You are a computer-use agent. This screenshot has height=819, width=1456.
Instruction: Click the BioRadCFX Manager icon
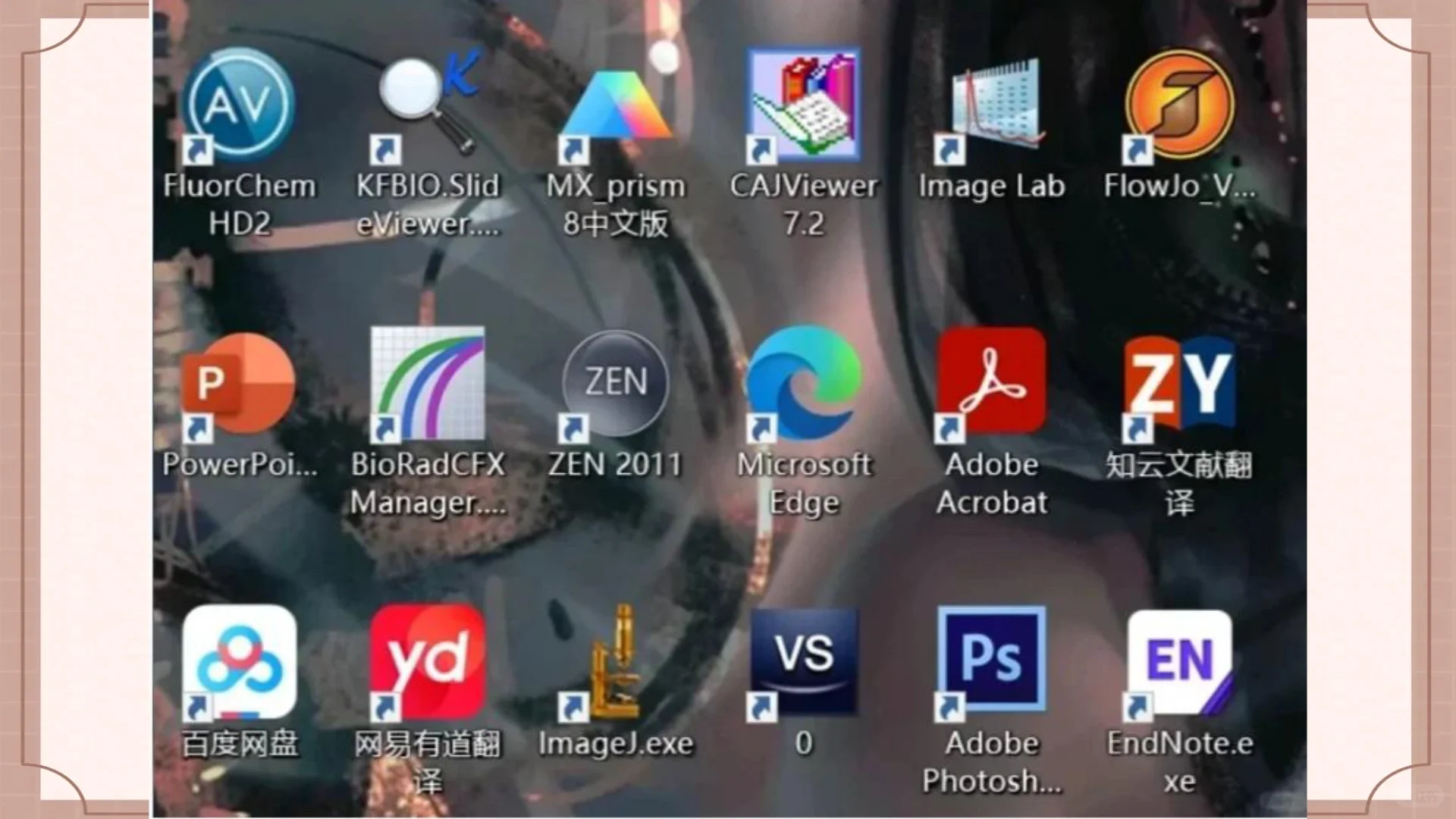tap(428, 383)
